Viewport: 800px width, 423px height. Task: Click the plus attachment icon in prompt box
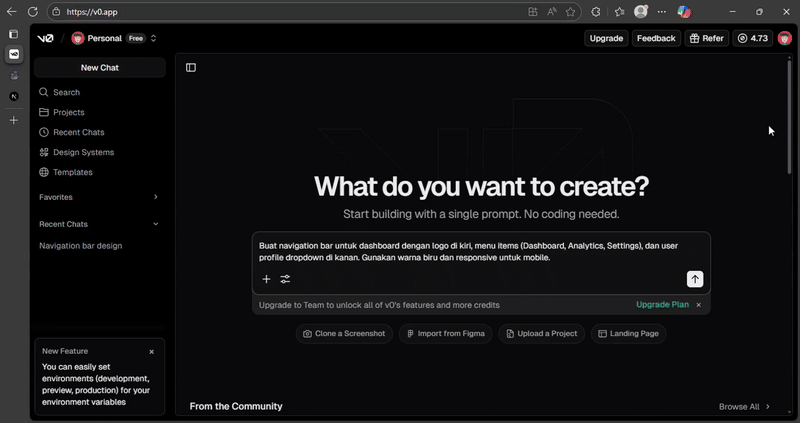tap(266, 279)
